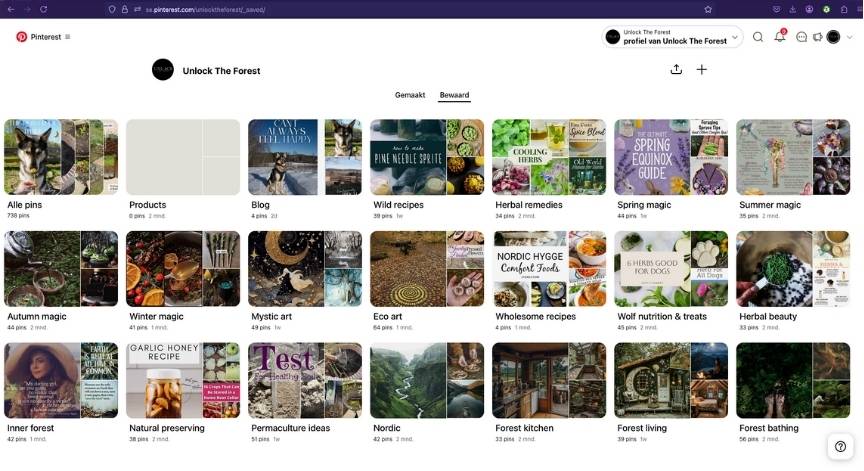Viewport: 864px width, 471px height.
Task: Open the Garlic Honey Natural preserving board
Action: [x=183, y=380]
